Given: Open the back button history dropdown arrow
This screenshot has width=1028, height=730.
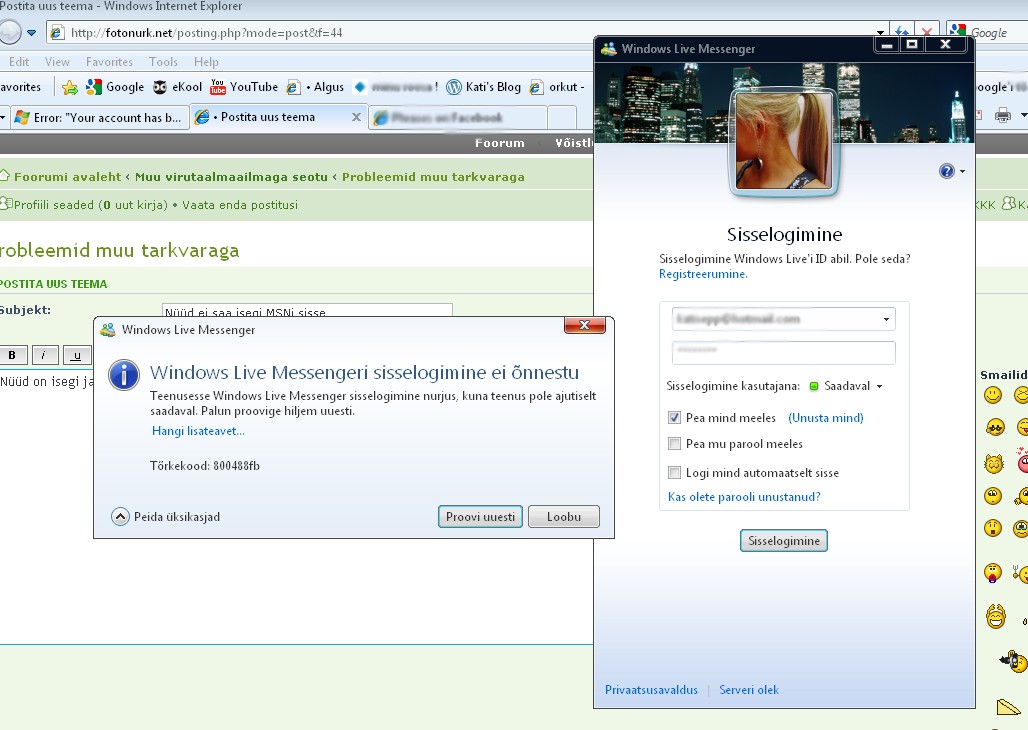Looking at the screenshot, I should click(31, 32).
